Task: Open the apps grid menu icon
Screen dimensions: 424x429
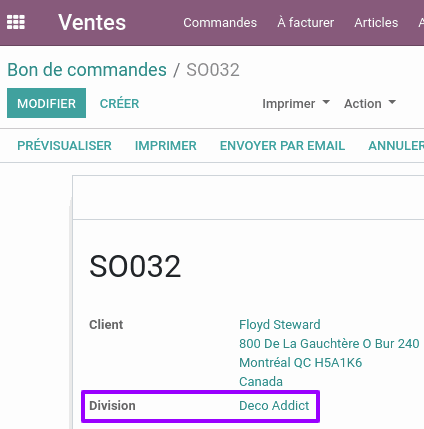Action: click(16, 22)
